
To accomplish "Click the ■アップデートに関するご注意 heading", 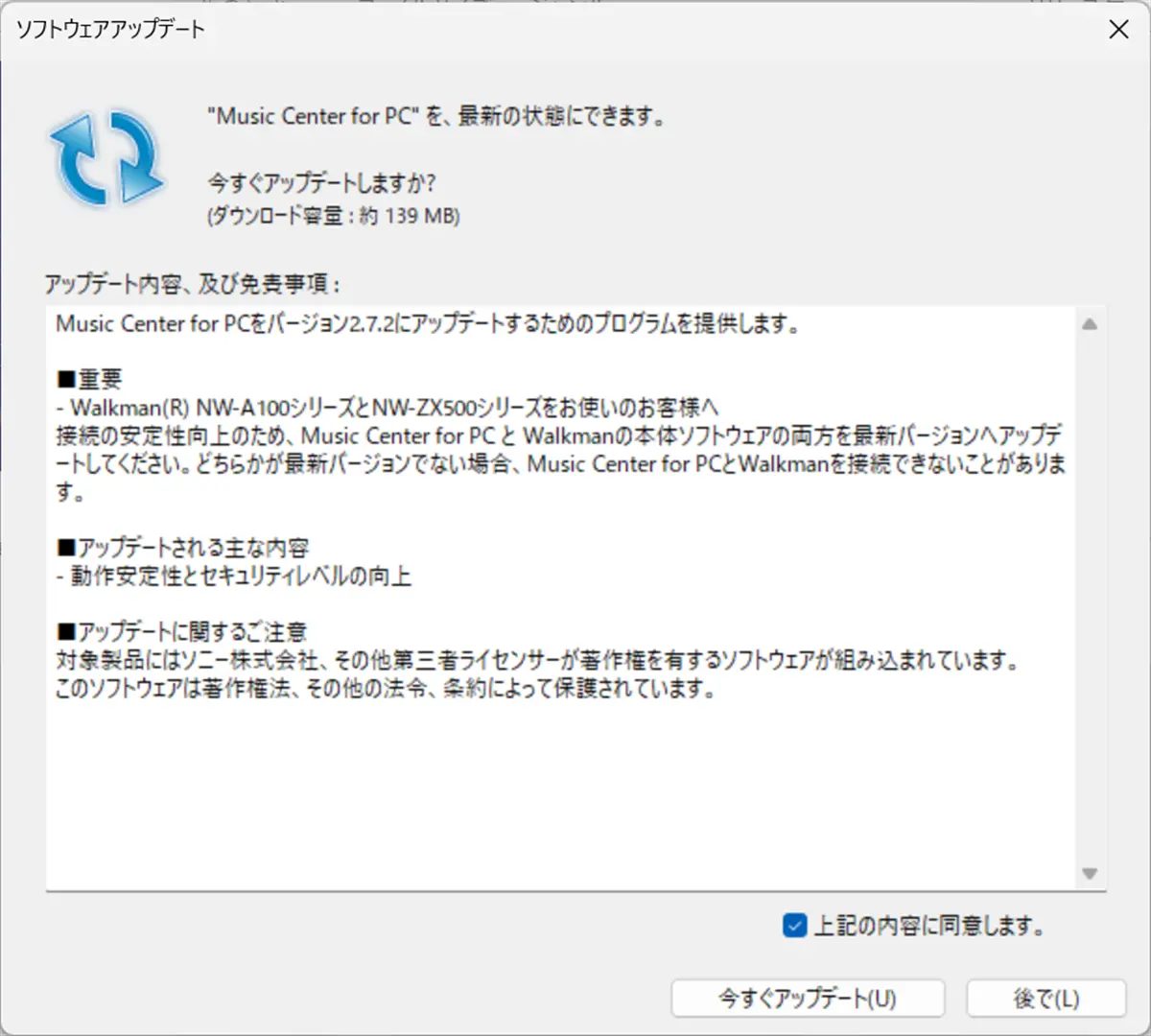I will point(181,632).
